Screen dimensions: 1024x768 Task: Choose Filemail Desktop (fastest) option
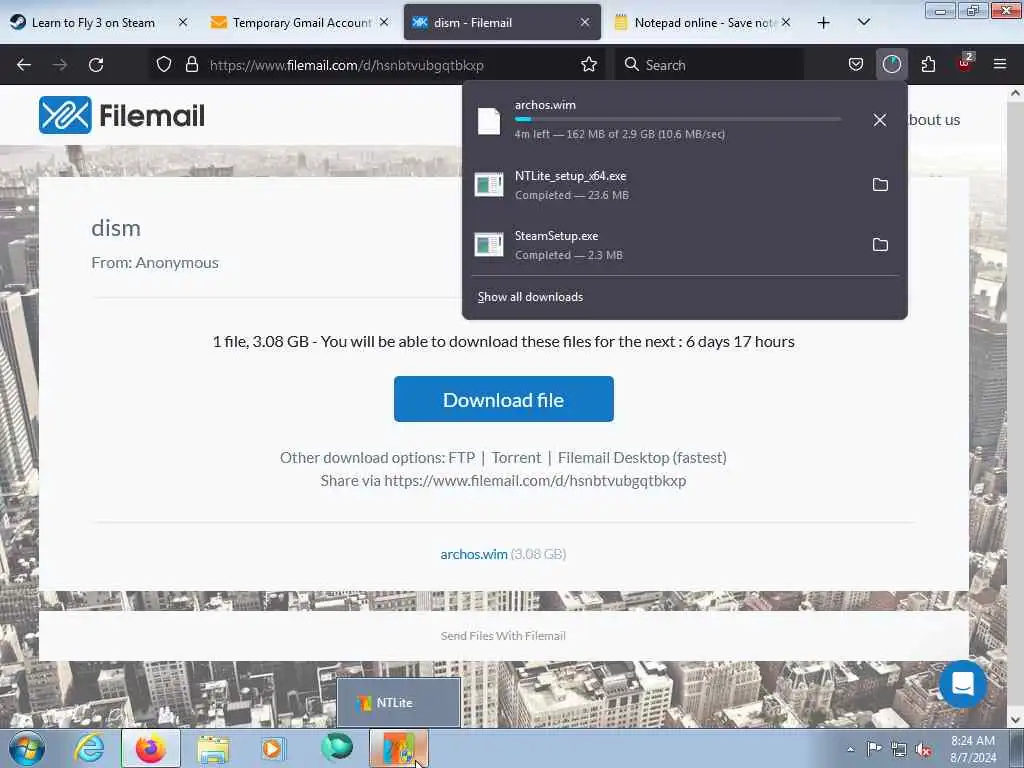click(642, 458)
